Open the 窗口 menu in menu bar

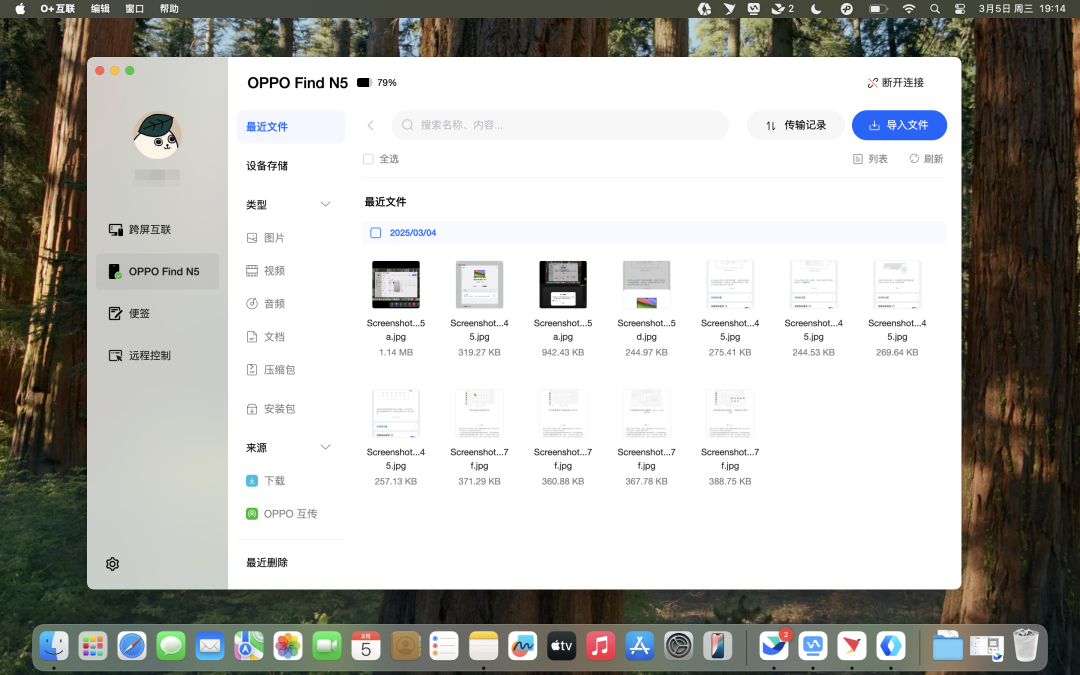point(134,8)
